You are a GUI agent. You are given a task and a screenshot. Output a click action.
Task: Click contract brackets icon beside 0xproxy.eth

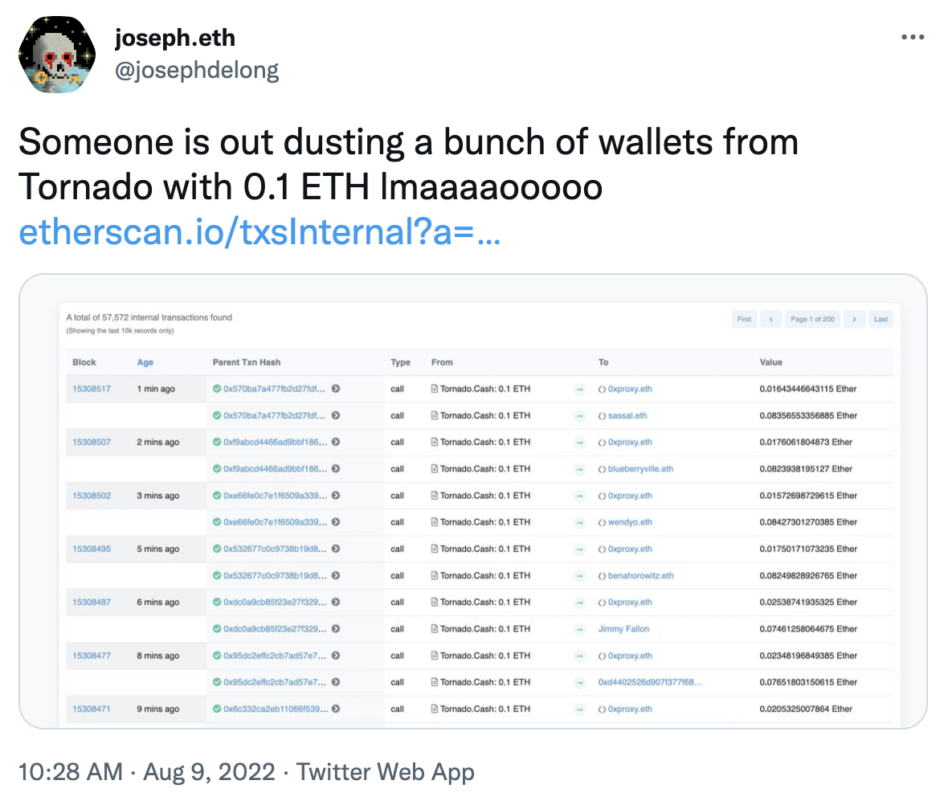point(601,388)
